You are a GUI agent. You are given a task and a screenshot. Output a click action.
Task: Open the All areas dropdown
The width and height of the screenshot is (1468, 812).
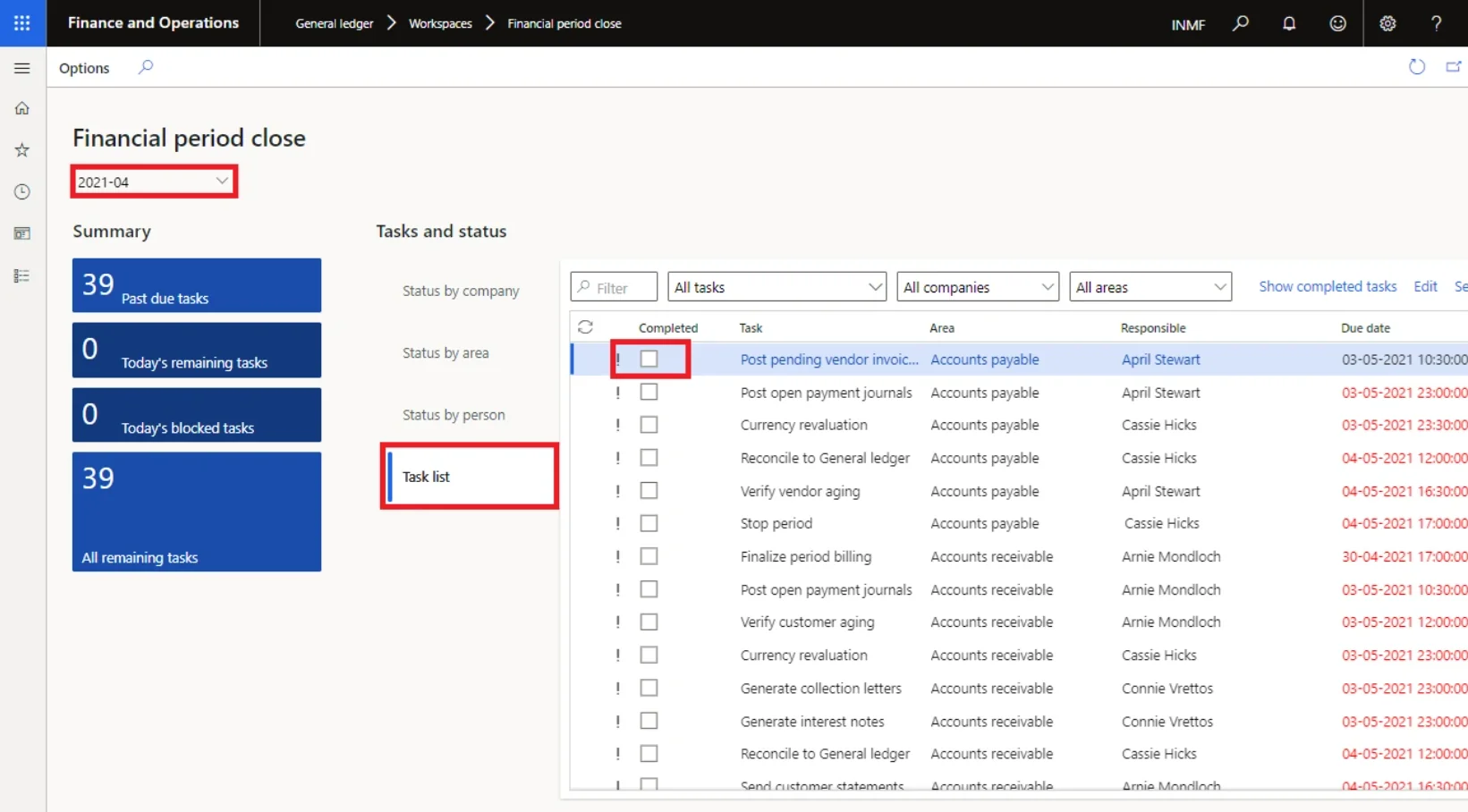point(1150,287)
